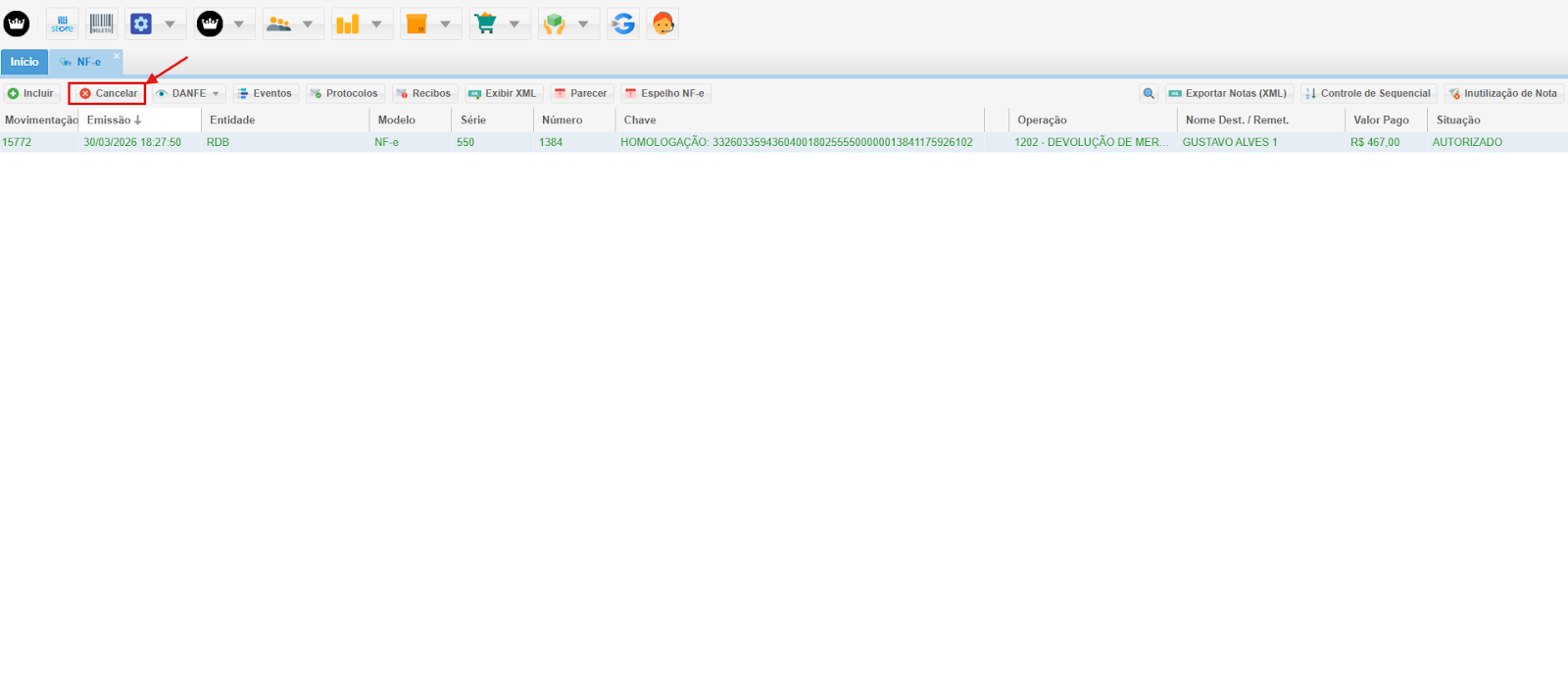Close the NF-e tab
This screenshot has width=1568, height=674.
(x=117, y=56)
